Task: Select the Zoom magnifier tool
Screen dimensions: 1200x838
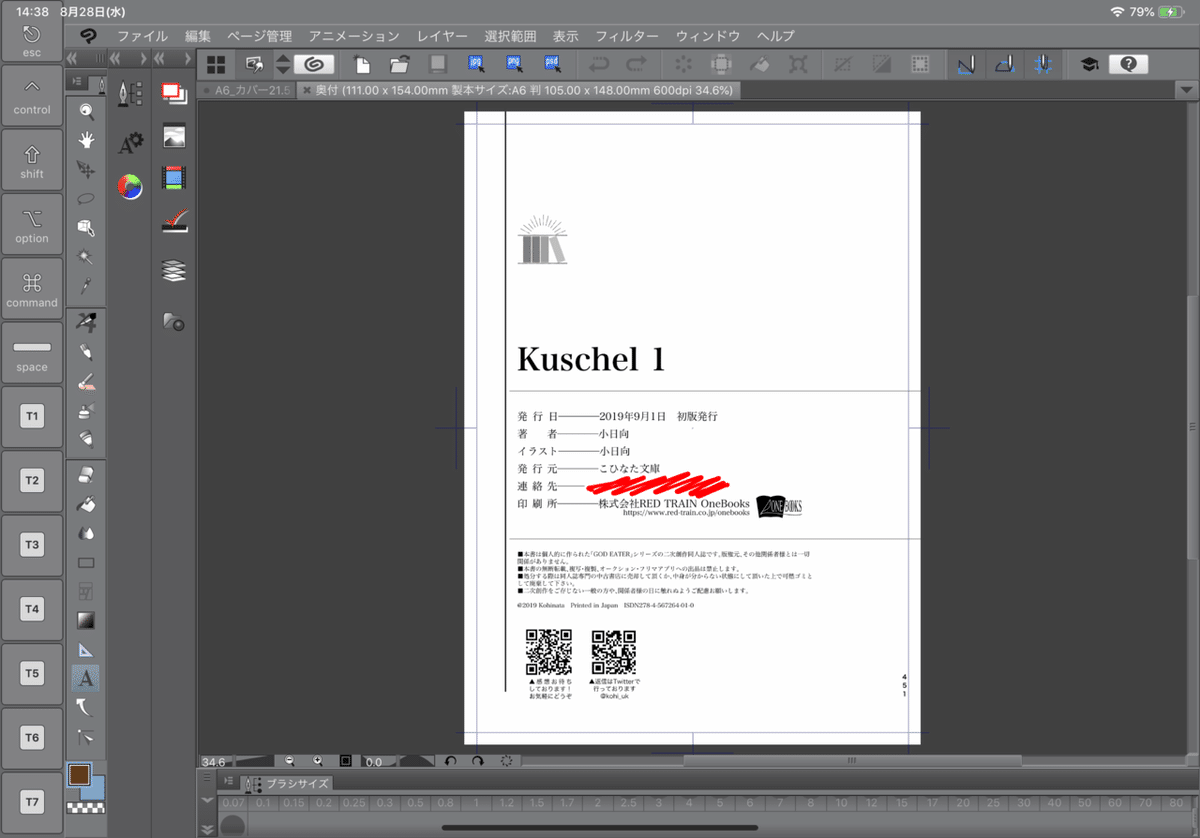Action: pyautogui.click(x=87, y=110)
